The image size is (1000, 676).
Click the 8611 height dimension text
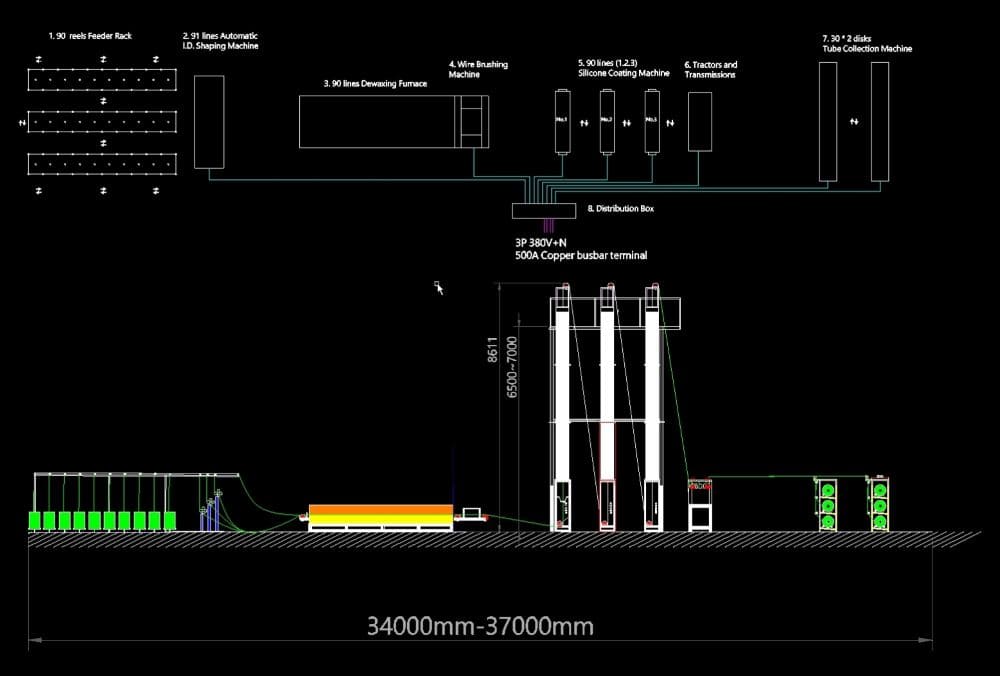coord(493,349)
